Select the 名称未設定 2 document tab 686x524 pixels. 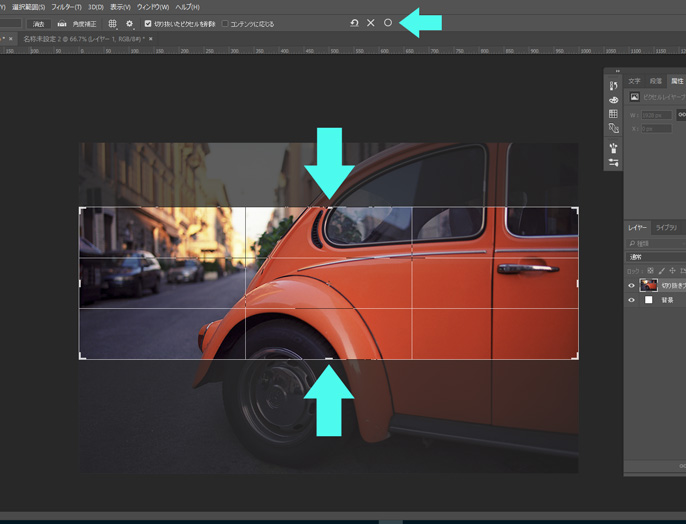[84, 39]
